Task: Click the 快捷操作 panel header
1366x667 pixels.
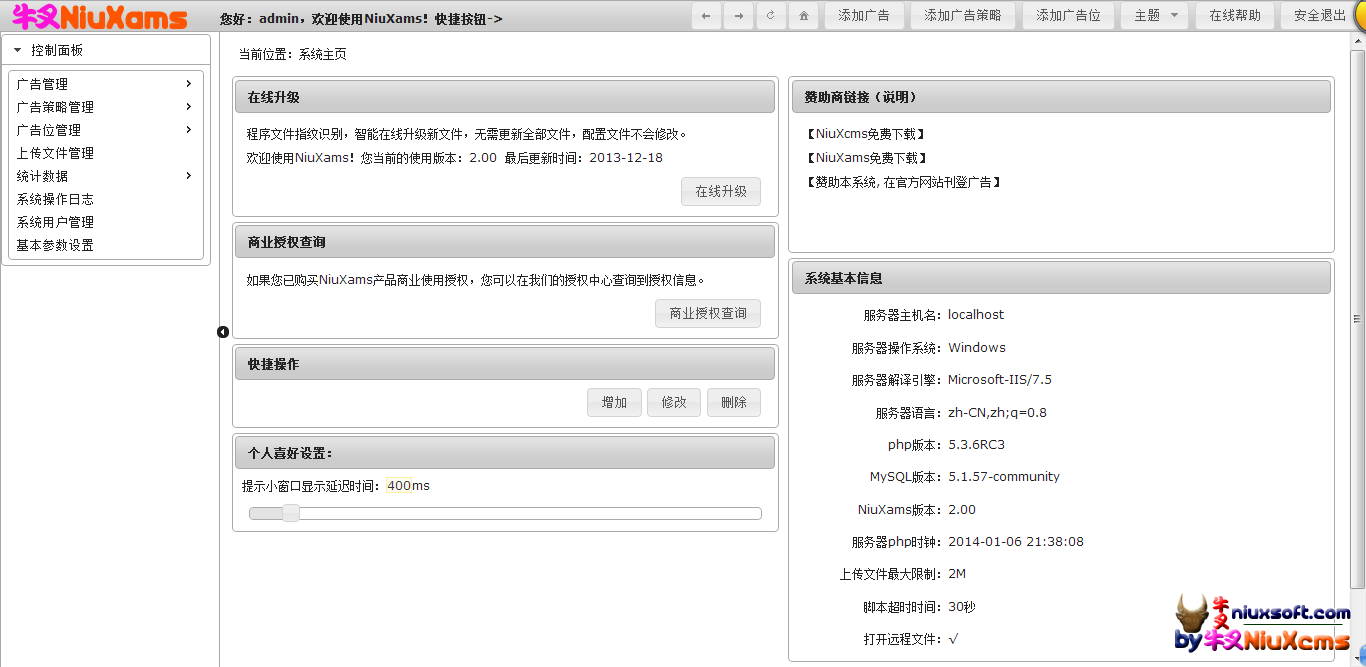Action: point(505,364)
